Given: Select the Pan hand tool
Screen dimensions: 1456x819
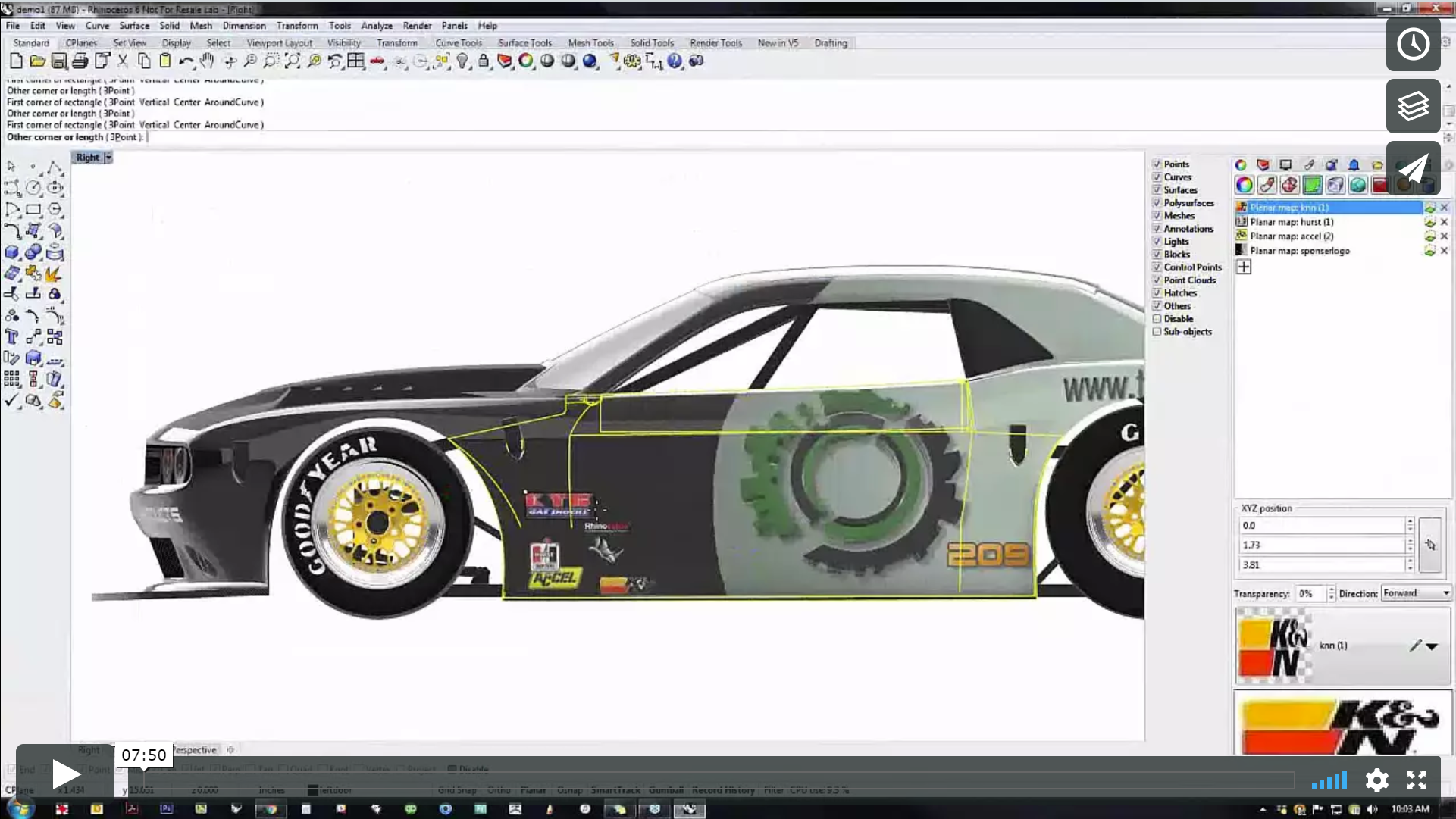Looking at the screenshot, I should click(208, 61).
